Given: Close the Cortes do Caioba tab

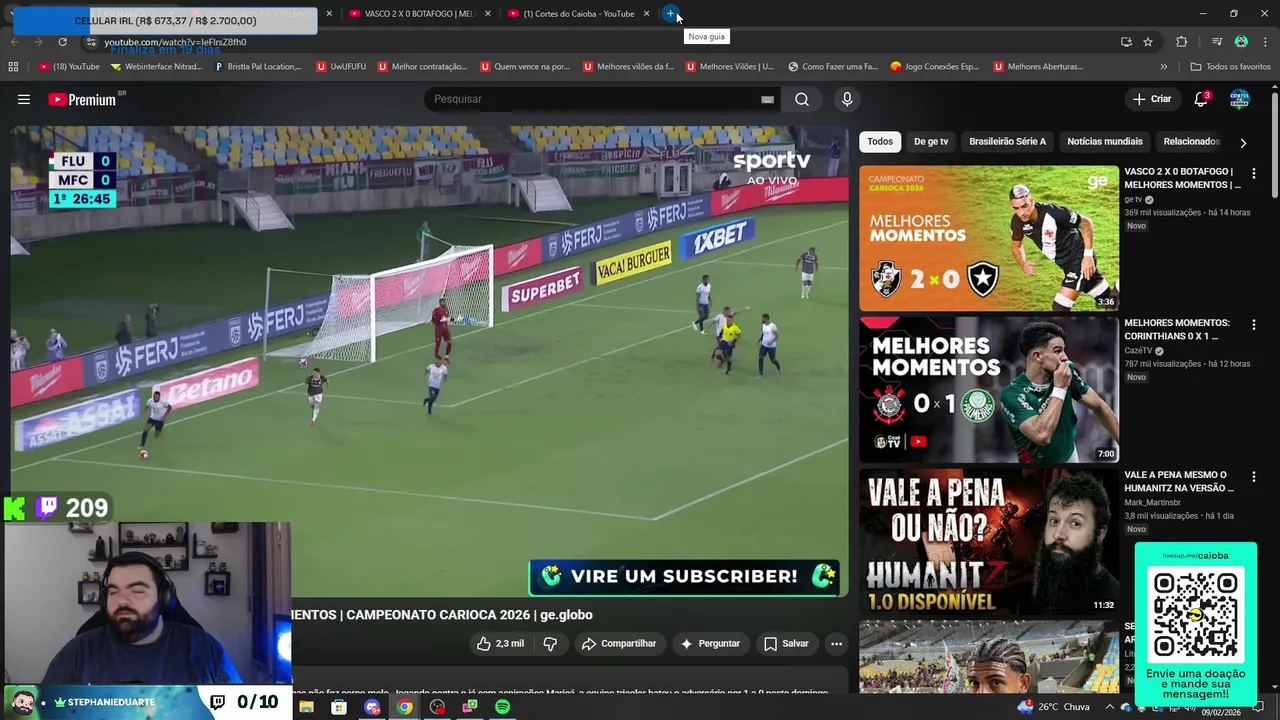Looking at the screenshot, I should pyautogui.click(x=647, y=14).
